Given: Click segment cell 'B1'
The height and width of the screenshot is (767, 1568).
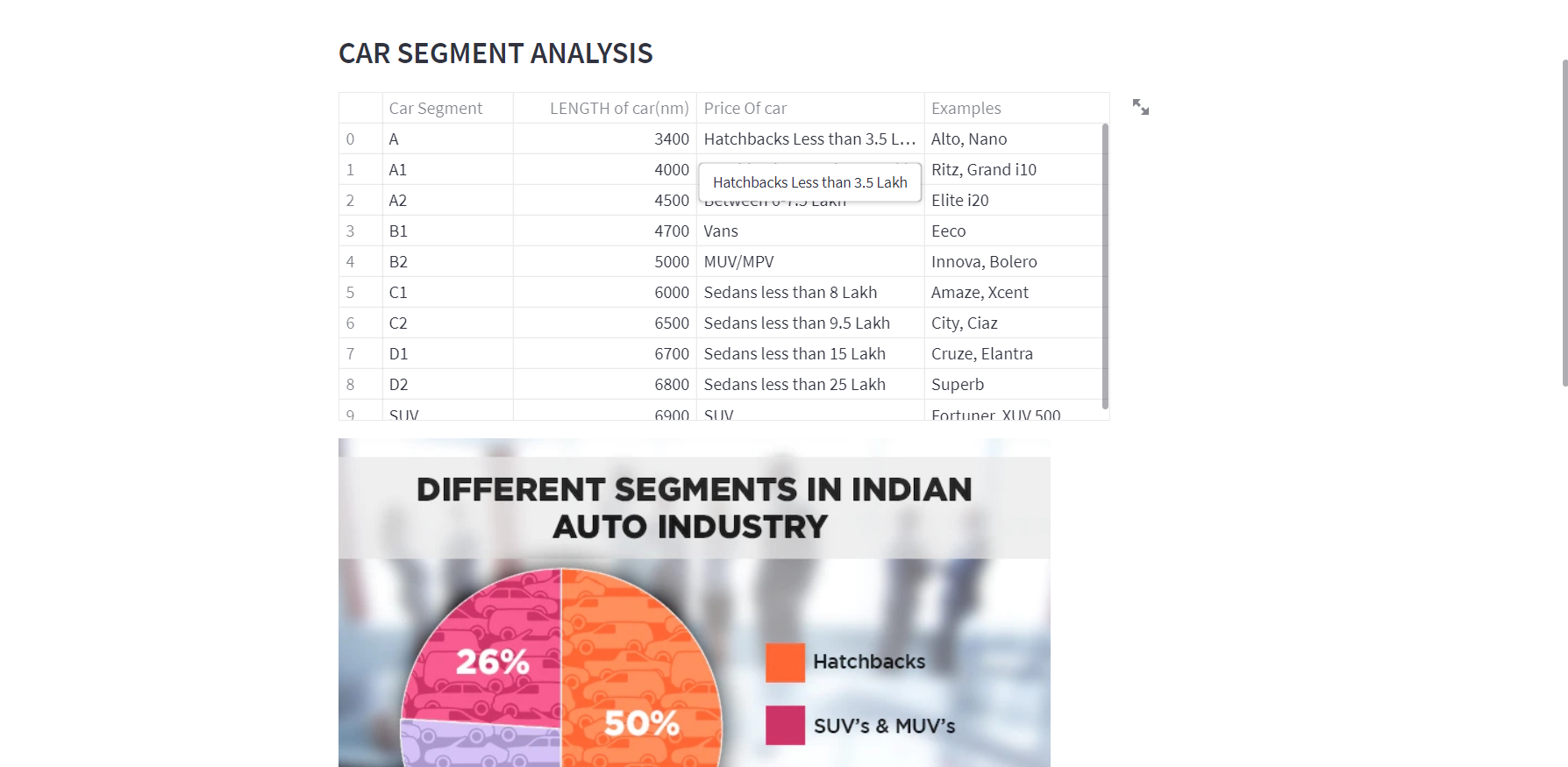Looking at the screenshot, I should point(448,231).
